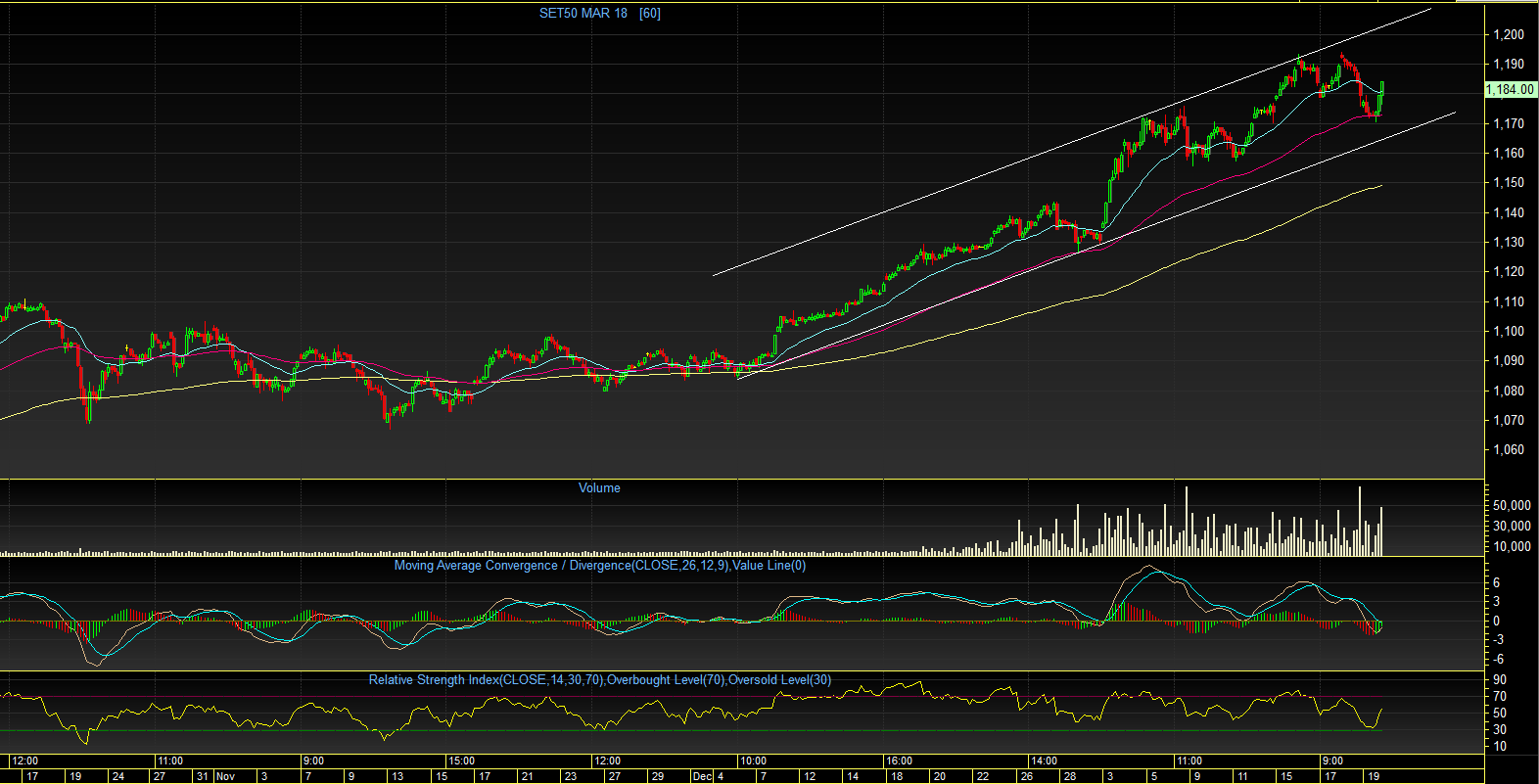Click the 1,070 price axis label
Image resolution: width=1539 pixels, height=784 pixels.
click(x=1509, y=420)
